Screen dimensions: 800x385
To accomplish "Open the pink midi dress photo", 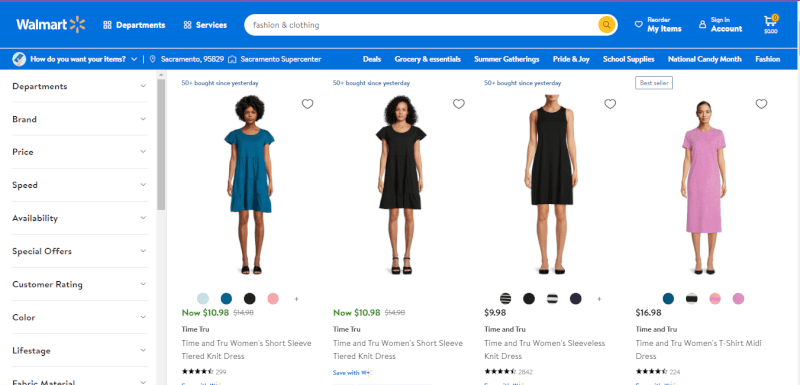I will (704, 187).
